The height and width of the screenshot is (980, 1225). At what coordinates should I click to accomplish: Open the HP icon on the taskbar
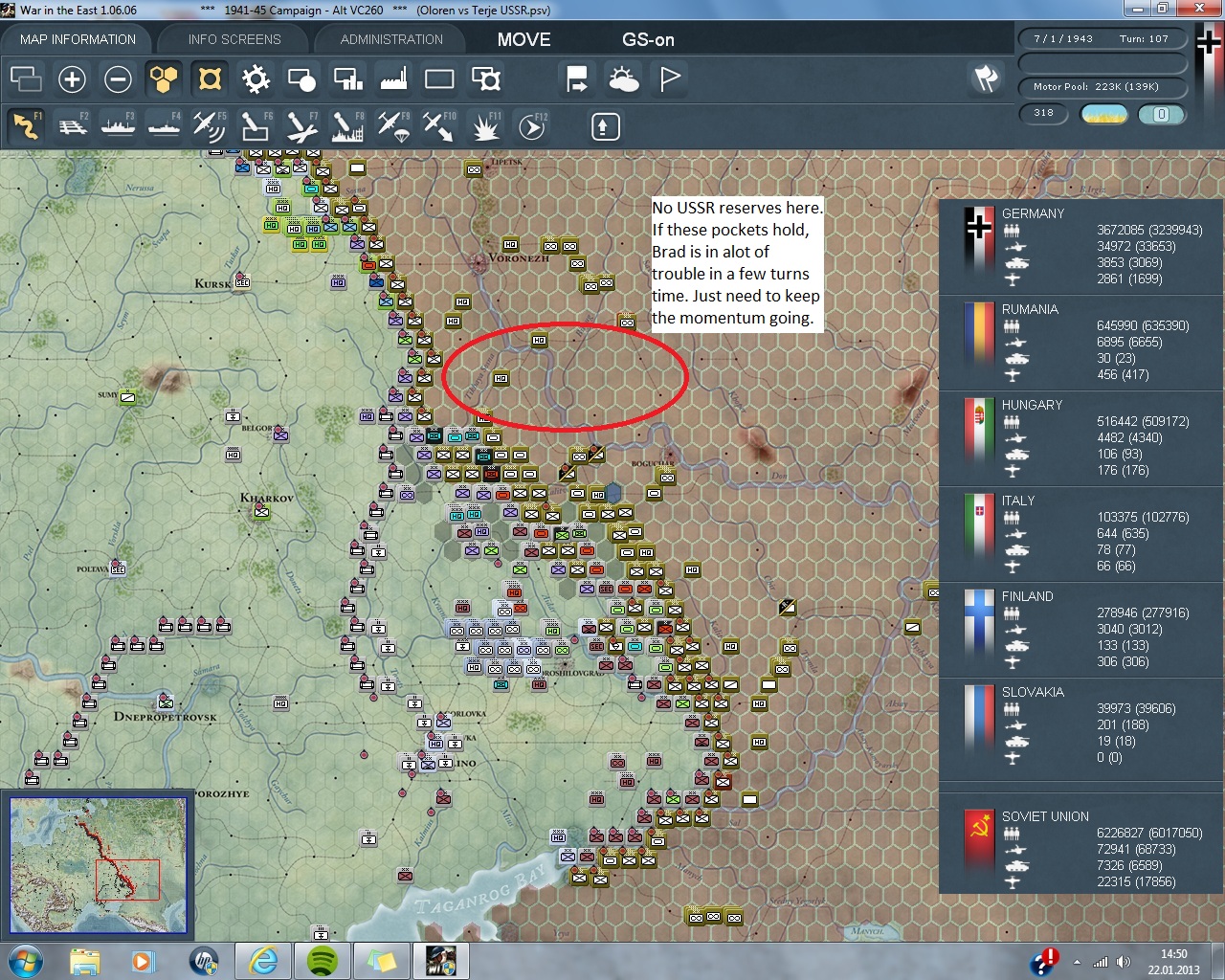(203, 961)
